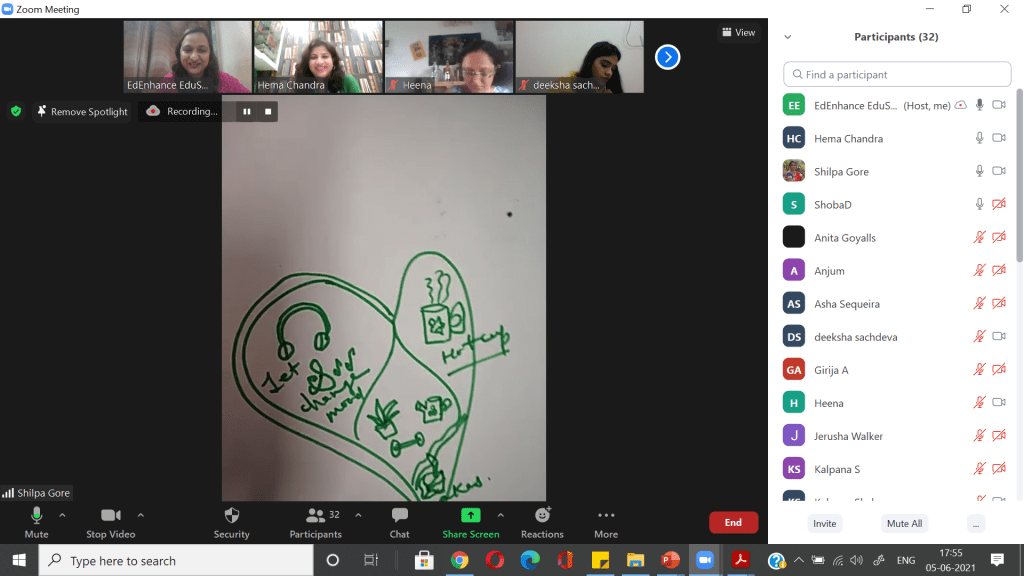Click the green encryption shield icon
1024x576 pixels.
(x=16, y=111)
